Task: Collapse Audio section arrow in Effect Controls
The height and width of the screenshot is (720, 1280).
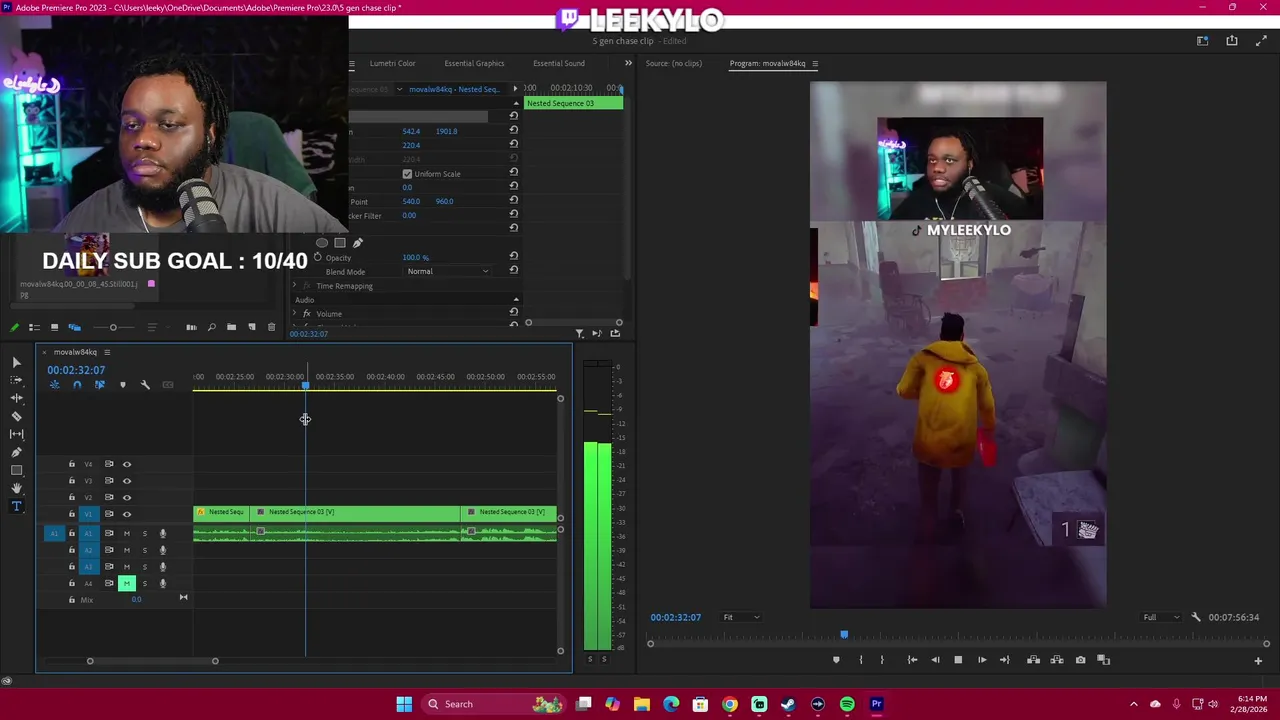Action: (516, 300)
